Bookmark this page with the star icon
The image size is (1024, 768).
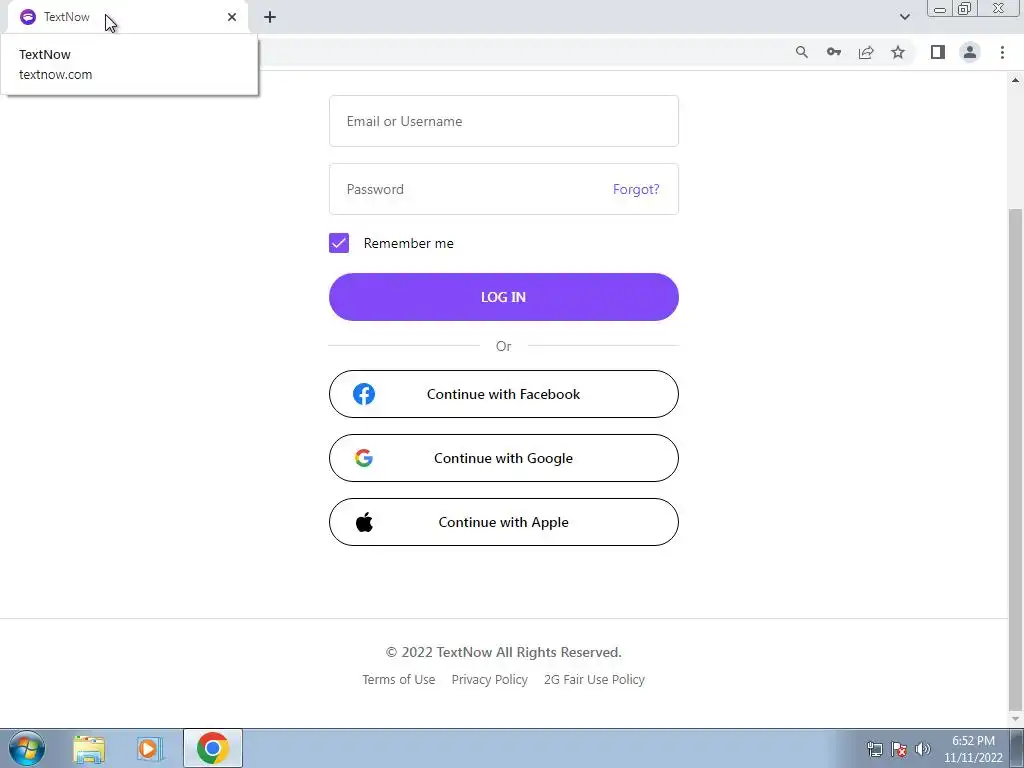898,52
